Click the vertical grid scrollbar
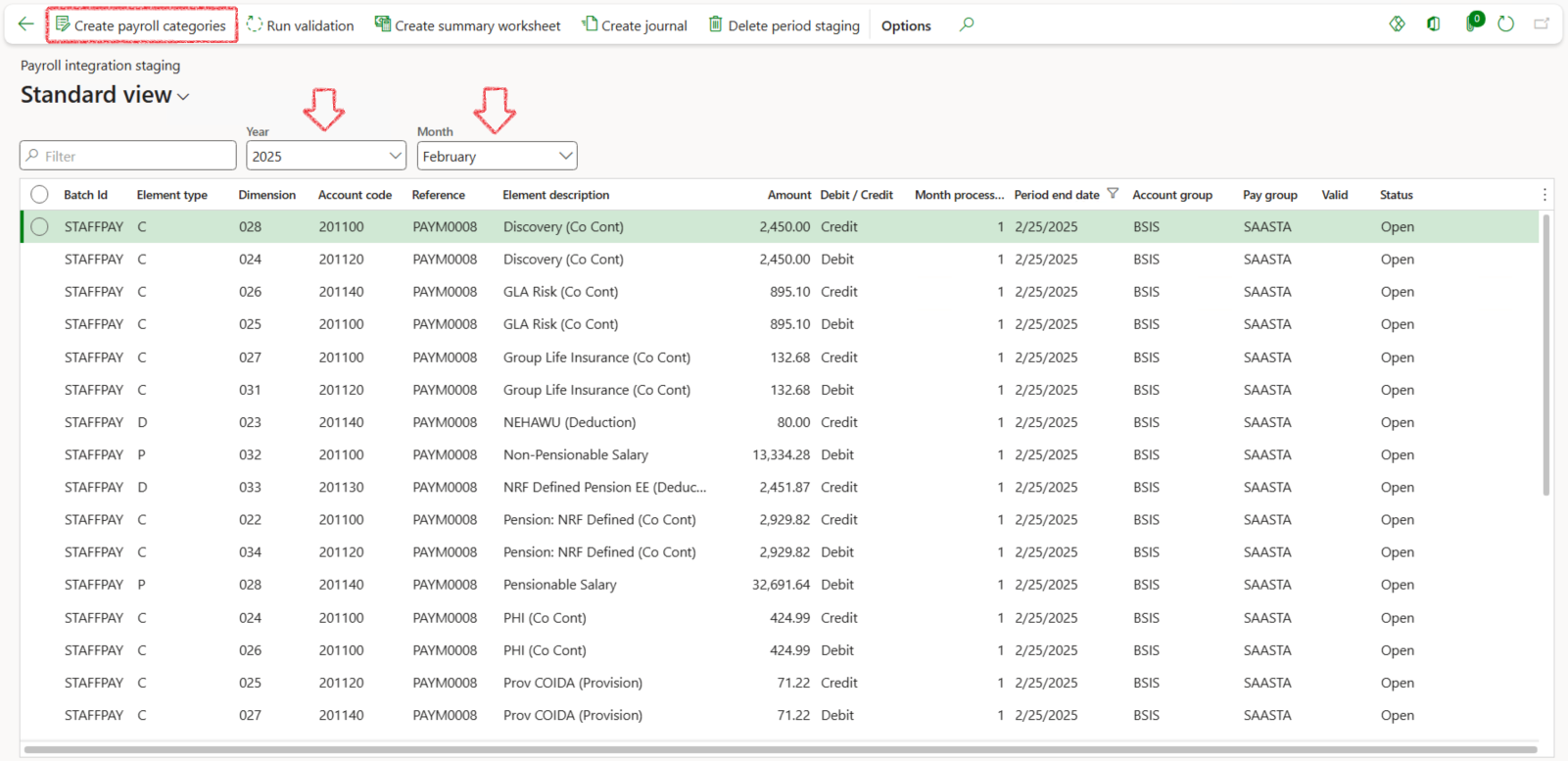The width and height of the screenshot is (1568, 761). tap(1546, 355)
